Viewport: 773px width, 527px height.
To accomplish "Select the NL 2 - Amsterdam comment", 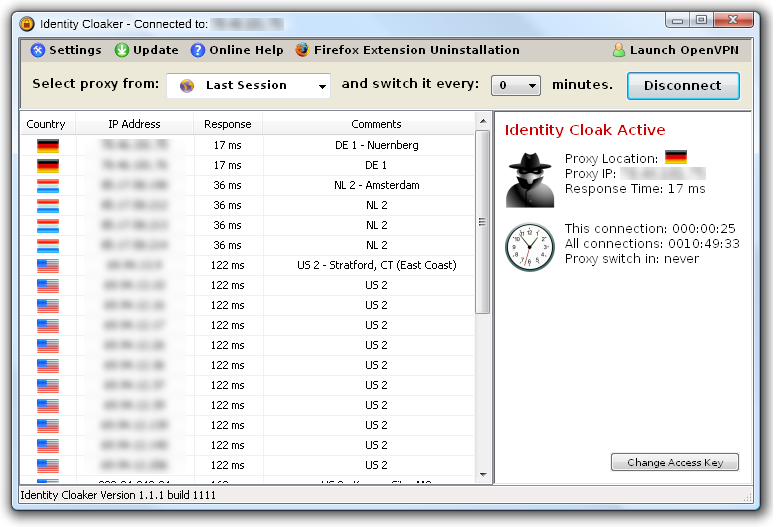I will (377, 185).
